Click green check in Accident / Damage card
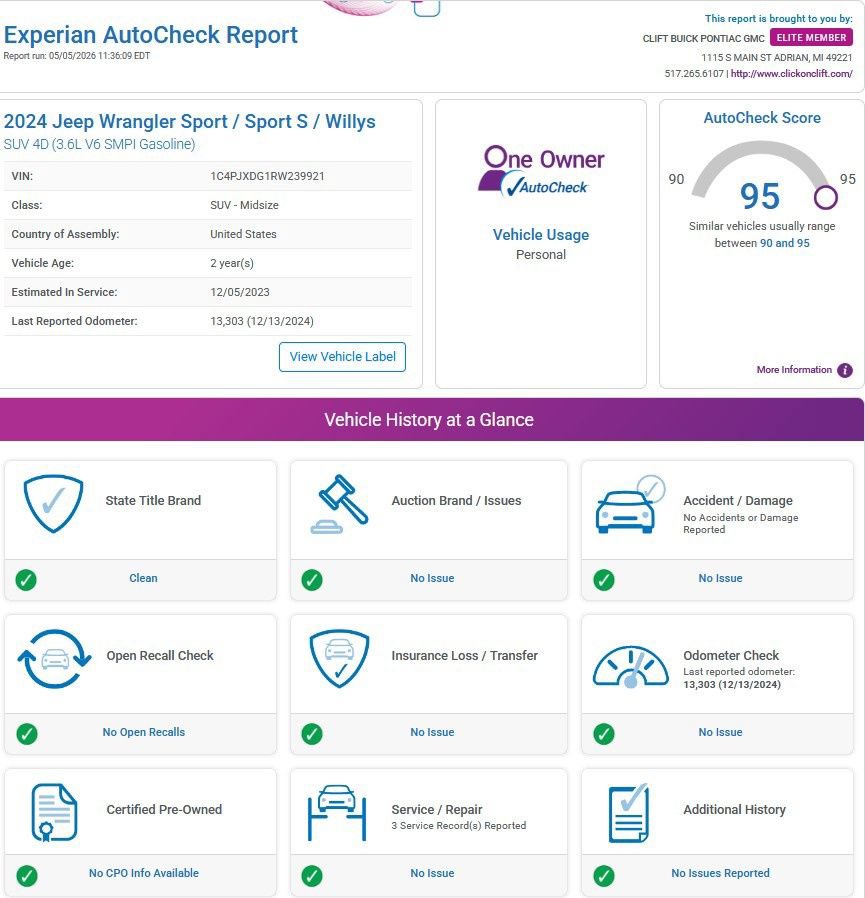Image resolution: width=865 pixels, height=898 pixels. pyautogui.click(x=604, y=580)
